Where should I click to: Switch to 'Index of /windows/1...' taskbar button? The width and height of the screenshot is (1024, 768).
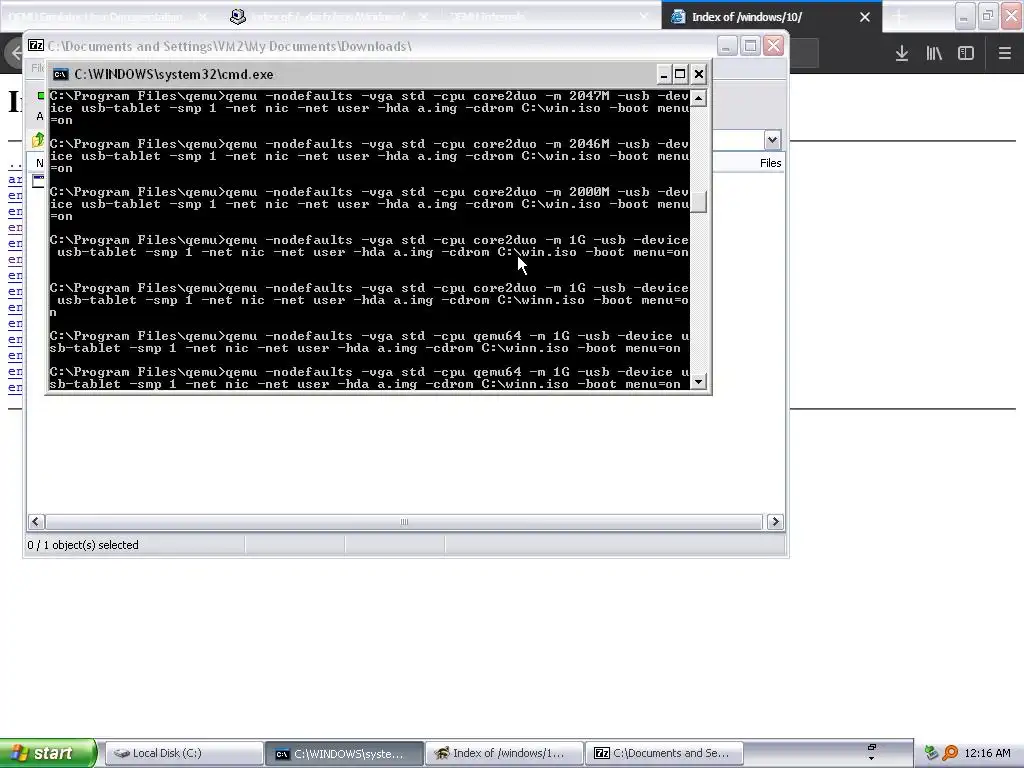pyautogui.click(x=505, y=753)
